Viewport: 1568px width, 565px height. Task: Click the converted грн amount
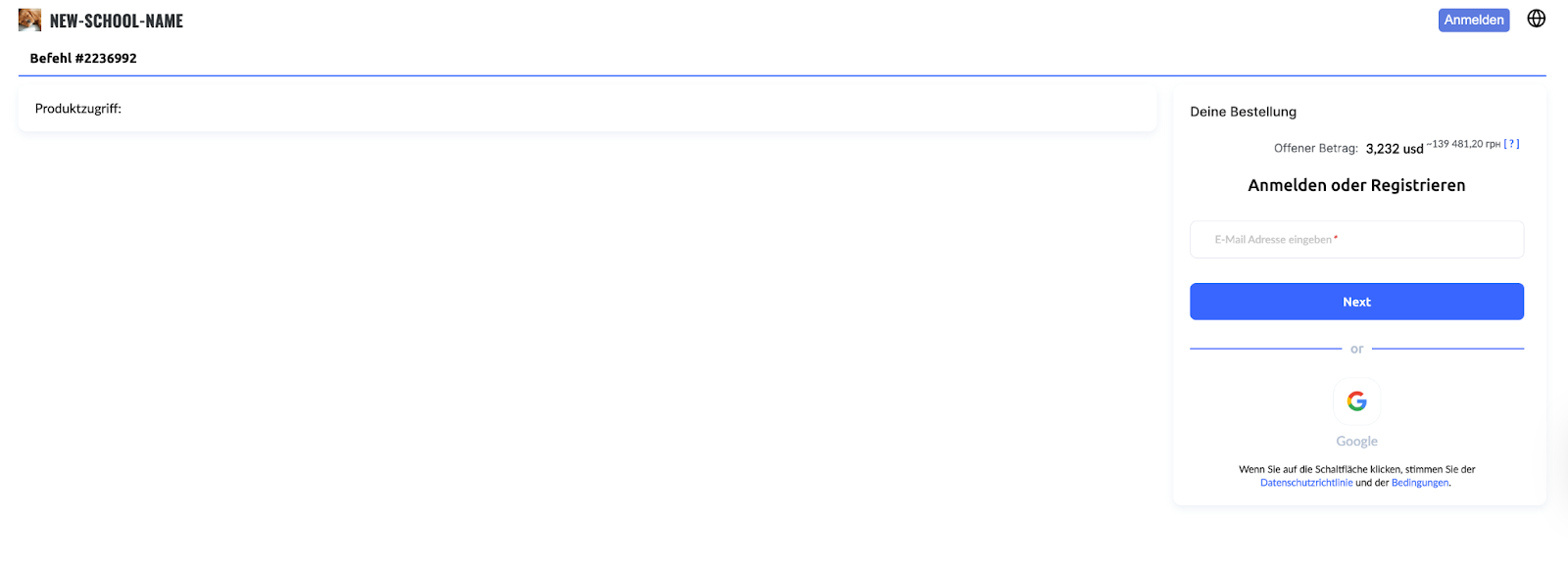(x=1464, y=144)
